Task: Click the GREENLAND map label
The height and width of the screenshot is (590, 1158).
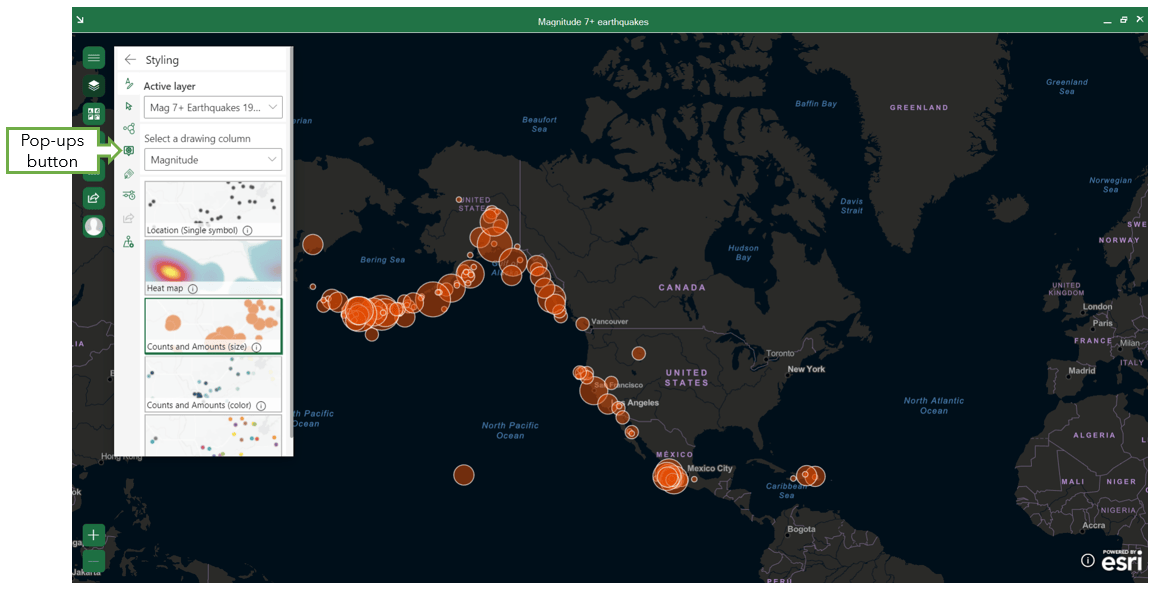Action: pos(919,108)
